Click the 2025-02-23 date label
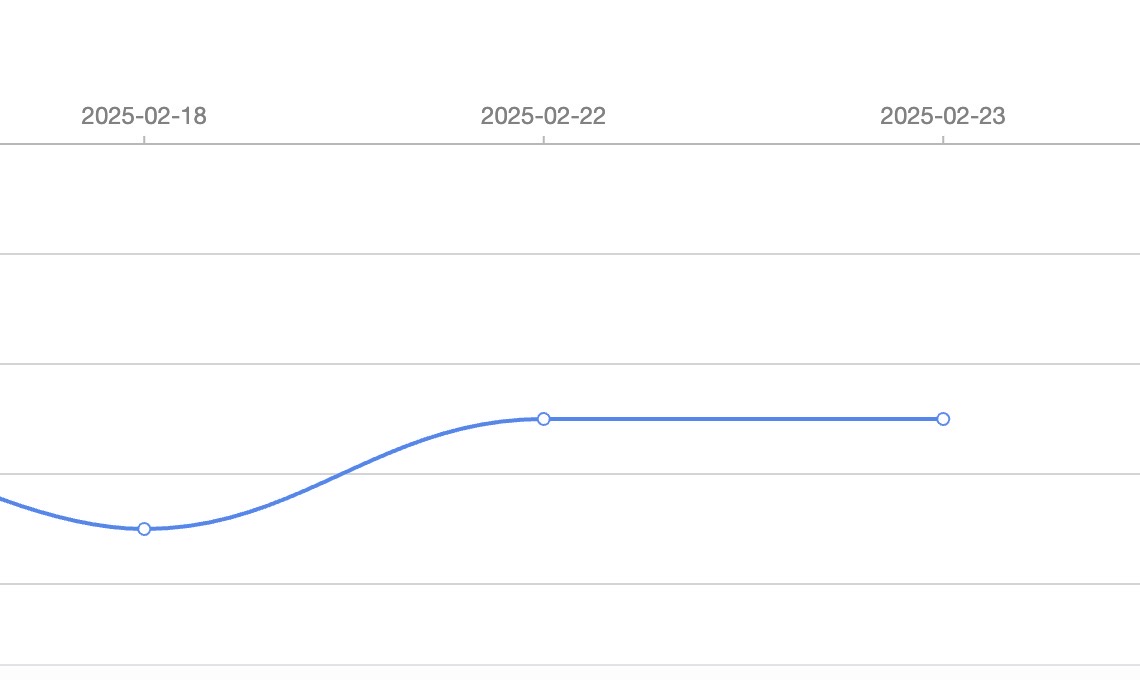The height and width of the screenshot is (680, 1140). click(x=943, y=116)
